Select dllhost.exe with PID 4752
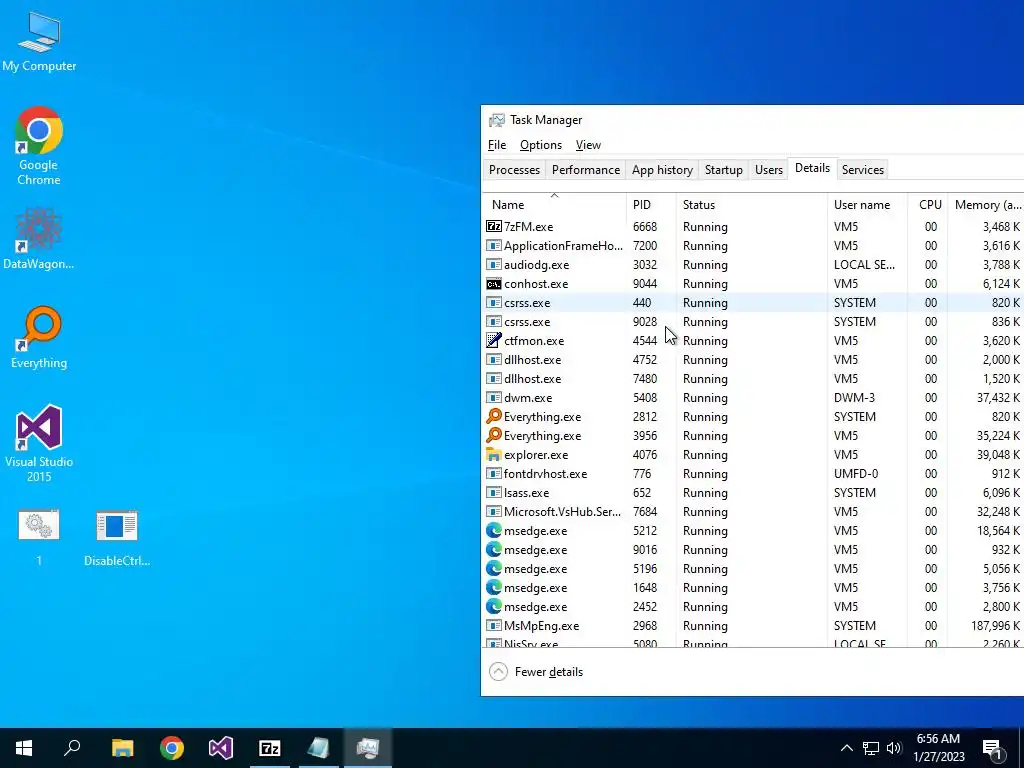The image size is (1024, 768). [x=754, y=359]
